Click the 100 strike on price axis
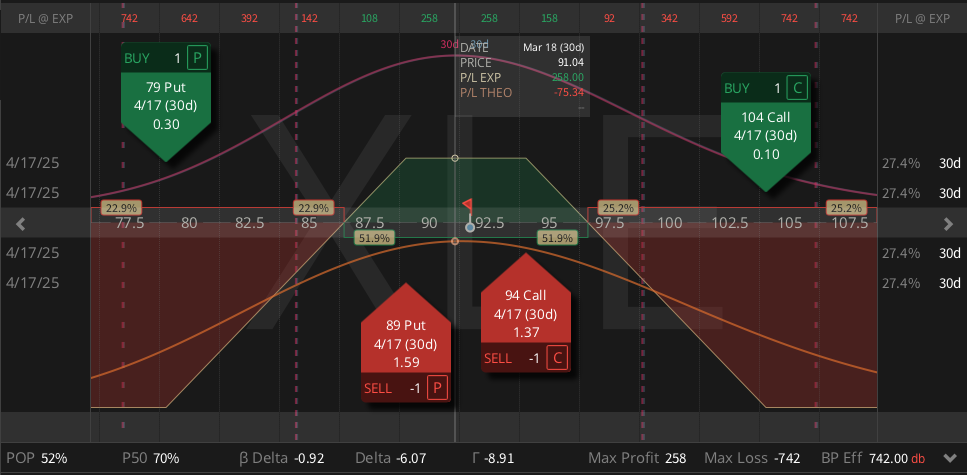This screenshot has height=475, width=967. [670, 223]
